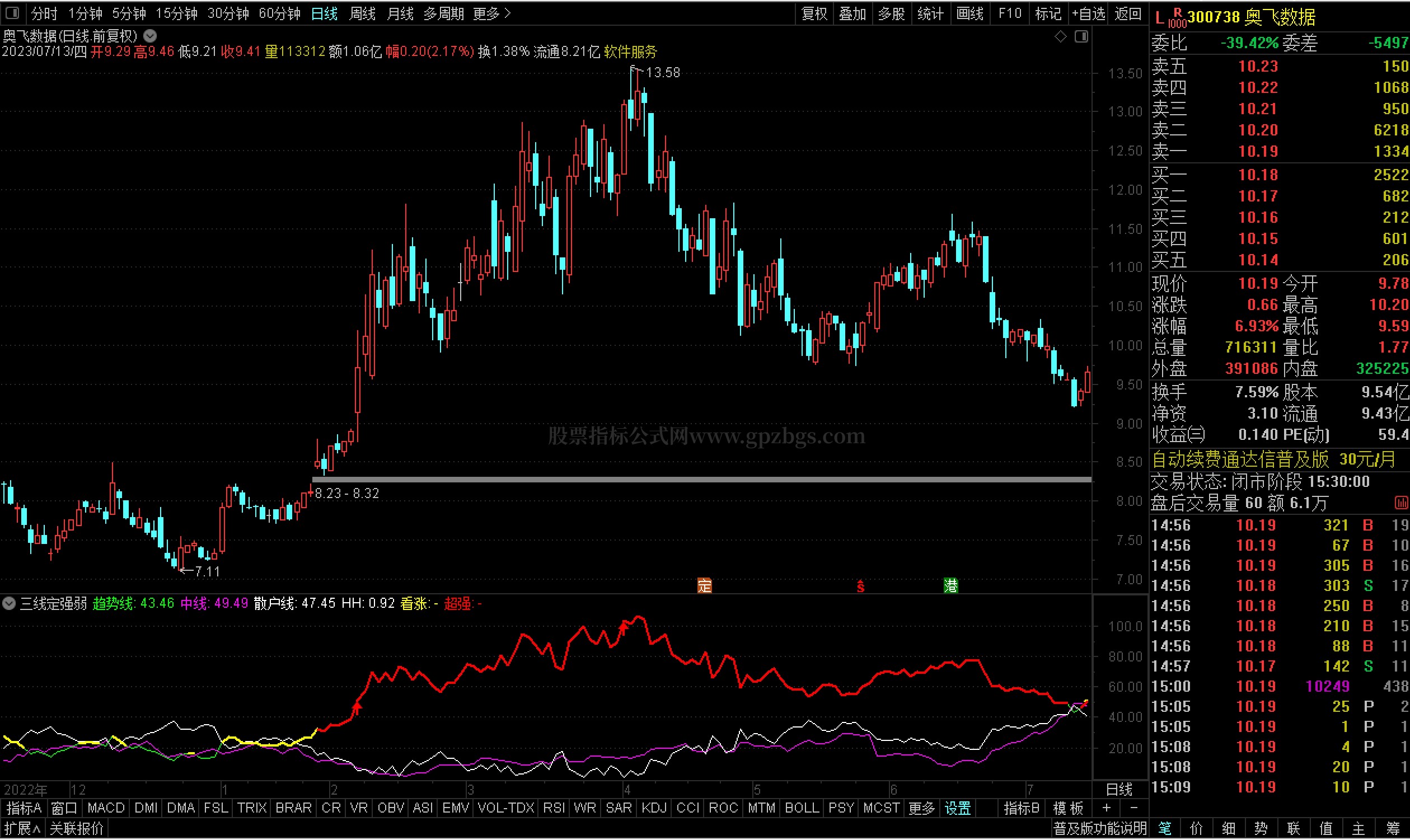
Task: Click the L icon next to the stock code
Action: tap(1159, 18)
